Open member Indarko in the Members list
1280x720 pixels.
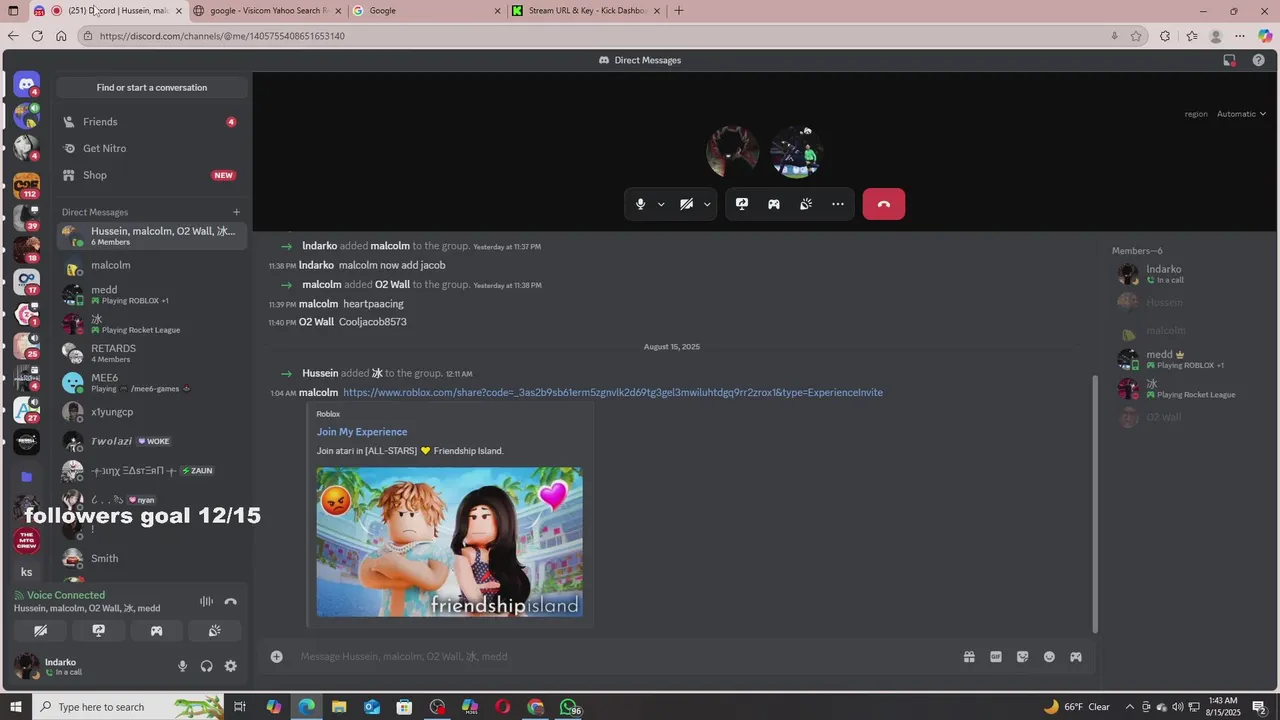[x=1186, y=274]
